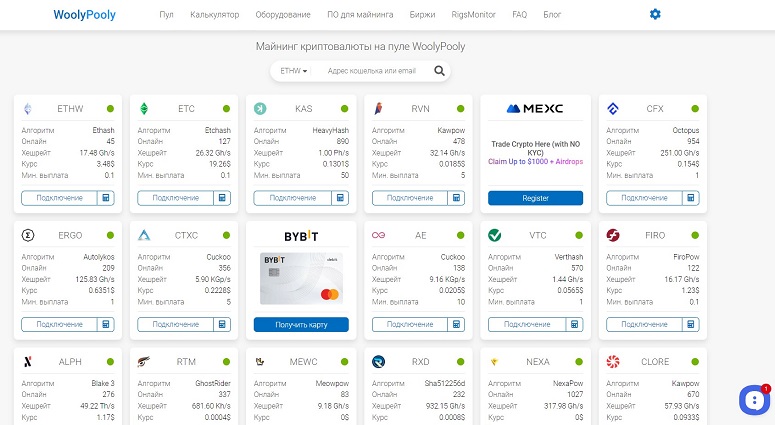Click the ERGO coin logo

click(28, 235)
